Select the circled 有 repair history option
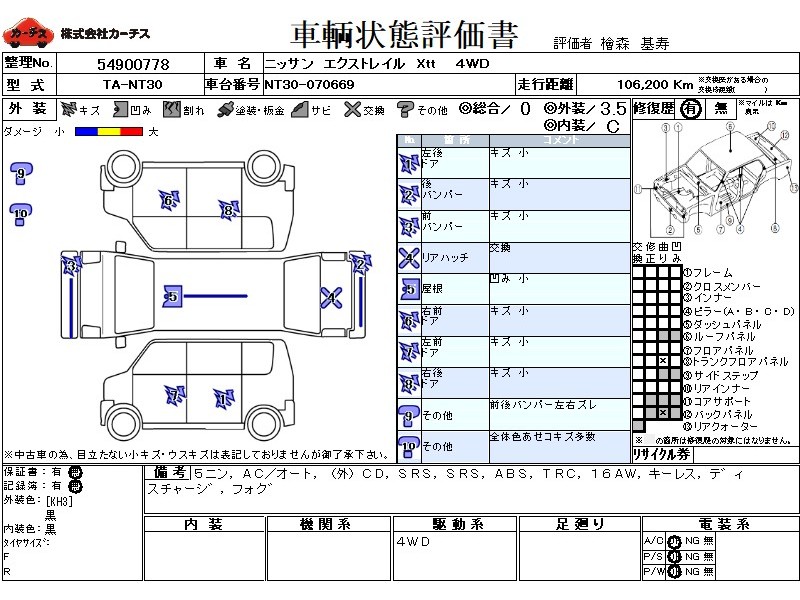800x600 pixels. (690, 109)
